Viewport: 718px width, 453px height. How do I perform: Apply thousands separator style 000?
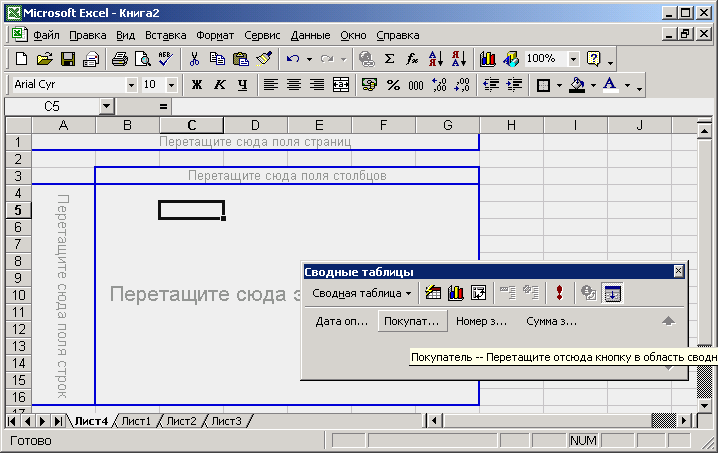click(416, 85)
